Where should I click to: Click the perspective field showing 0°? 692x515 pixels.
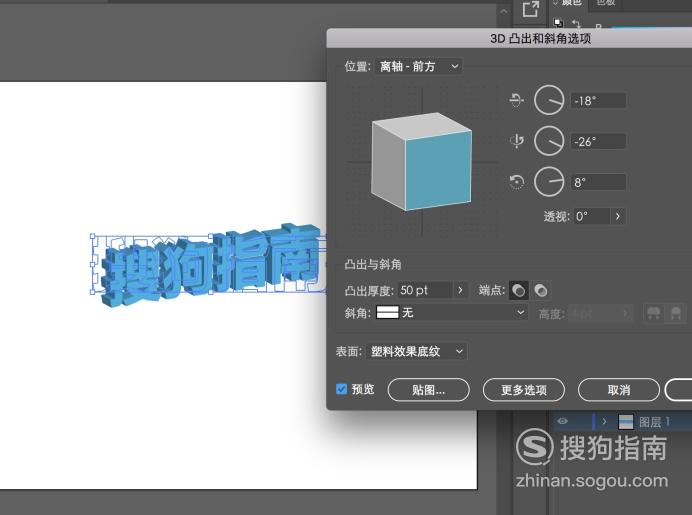(592, 216)
